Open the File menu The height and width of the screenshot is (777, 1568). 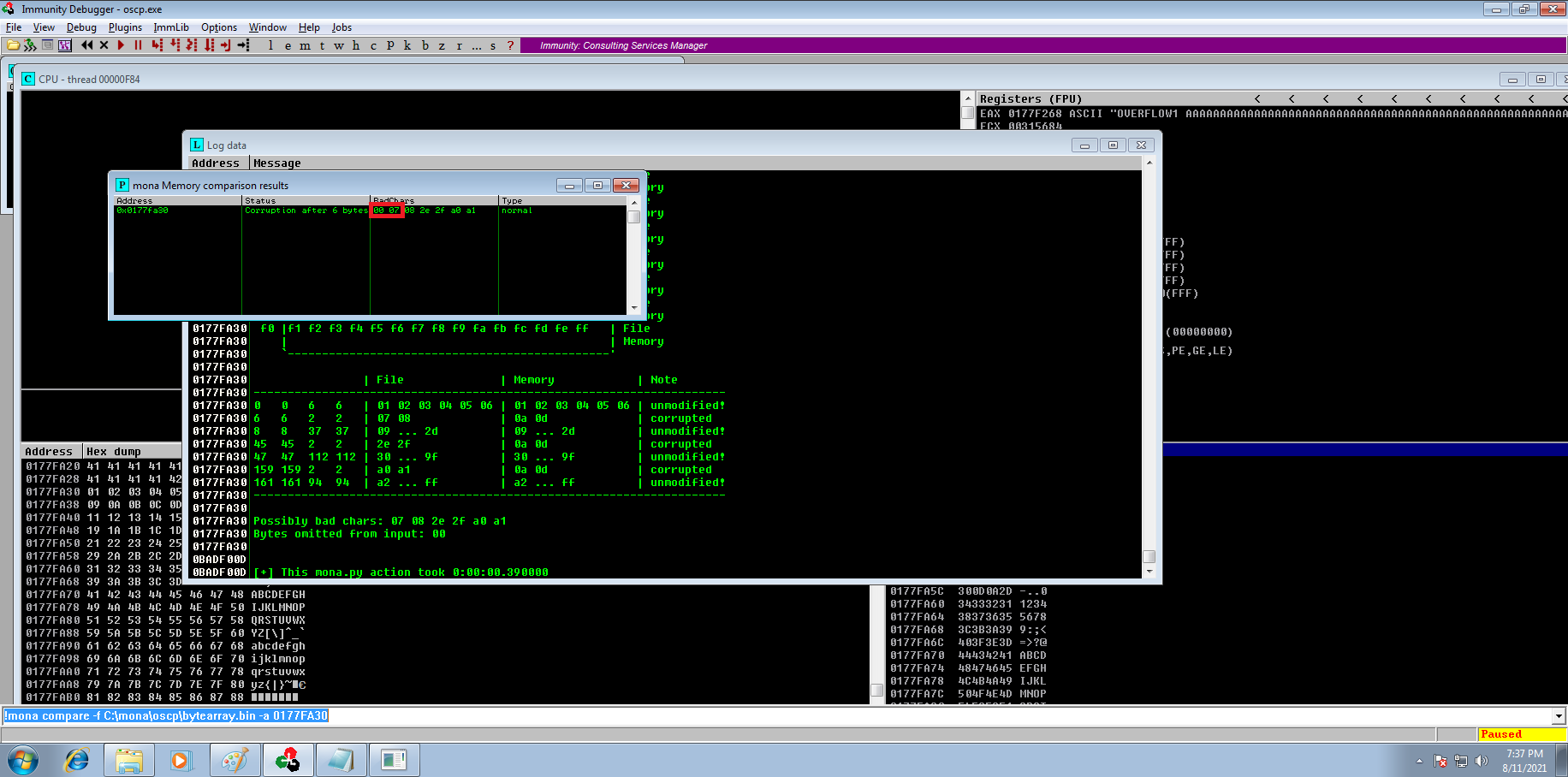point(14,27)
